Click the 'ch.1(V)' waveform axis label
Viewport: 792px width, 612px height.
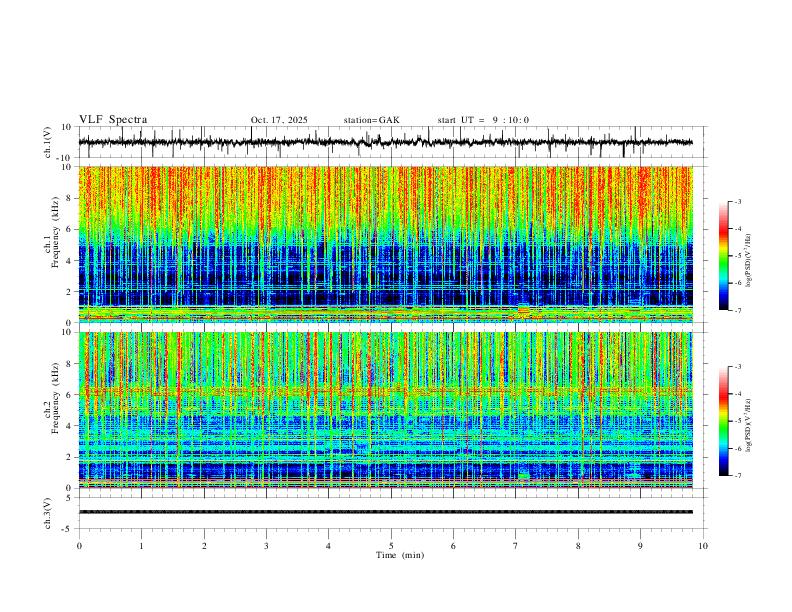[48, 142]
